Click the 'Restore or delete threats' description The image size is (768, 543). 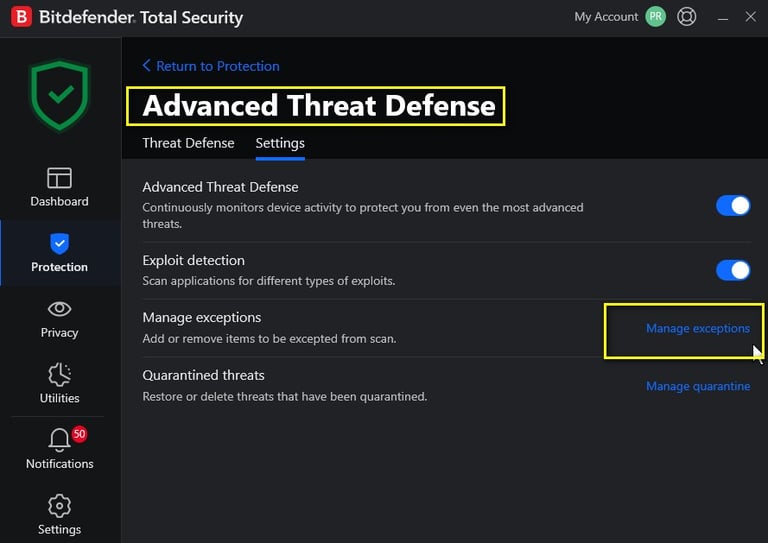point(285,397)
